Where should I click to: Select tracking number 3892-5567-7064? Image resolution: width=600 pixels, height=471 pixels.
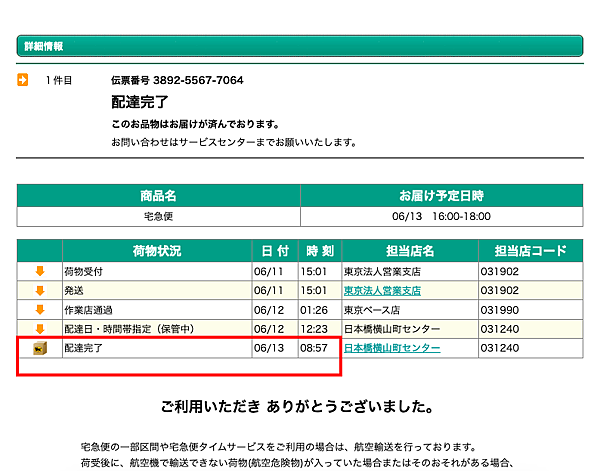[198, 80]
